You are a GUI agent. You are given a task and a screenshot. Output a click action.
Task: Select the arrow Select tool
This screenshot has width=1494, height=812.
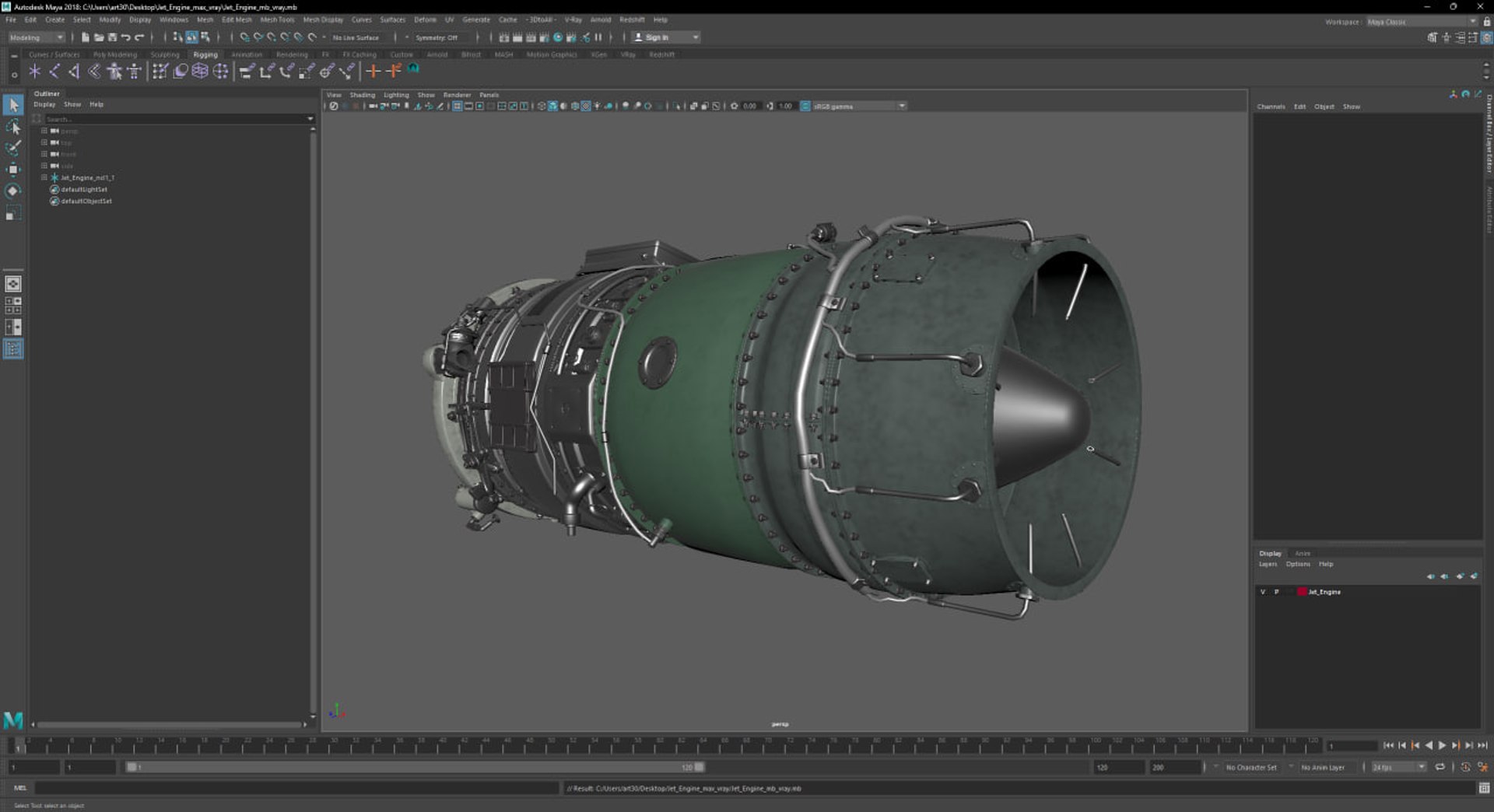13,105
